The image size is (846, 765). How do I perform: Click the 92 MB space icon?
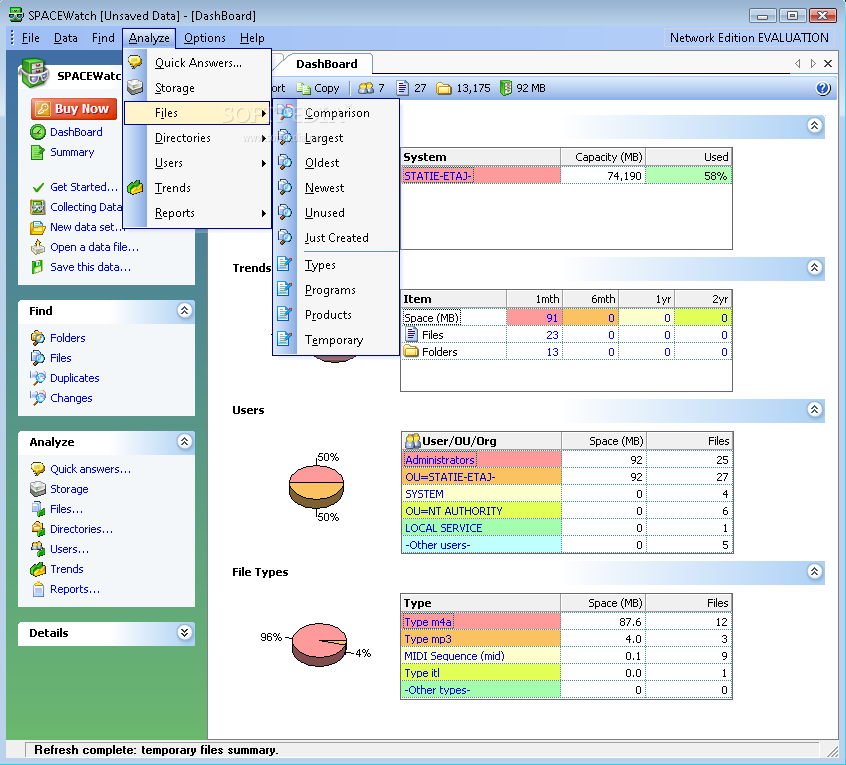pyautogui.click(x=506, y=88)
